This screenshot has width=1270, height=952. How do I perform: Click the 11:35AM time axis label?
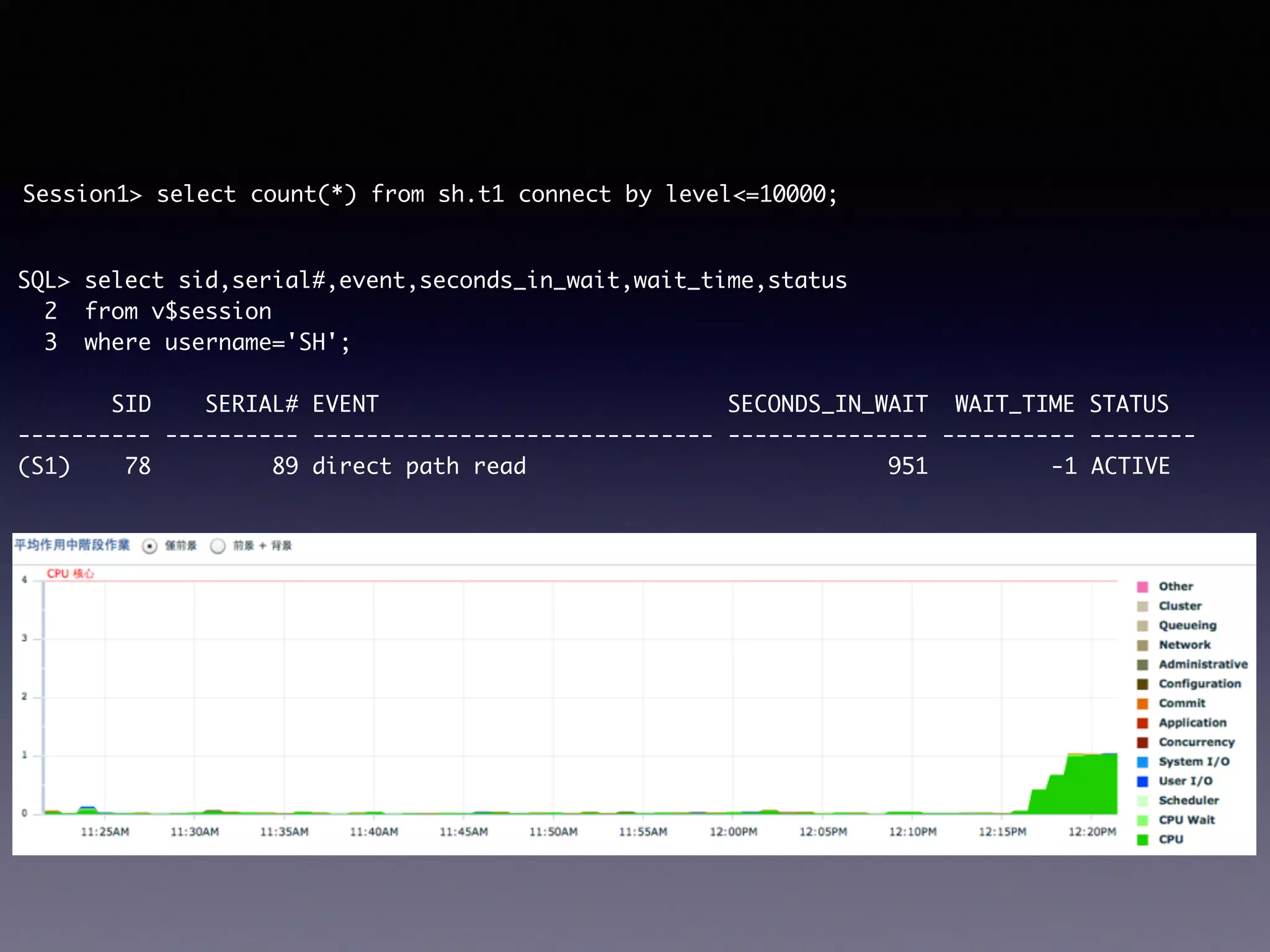284,832
